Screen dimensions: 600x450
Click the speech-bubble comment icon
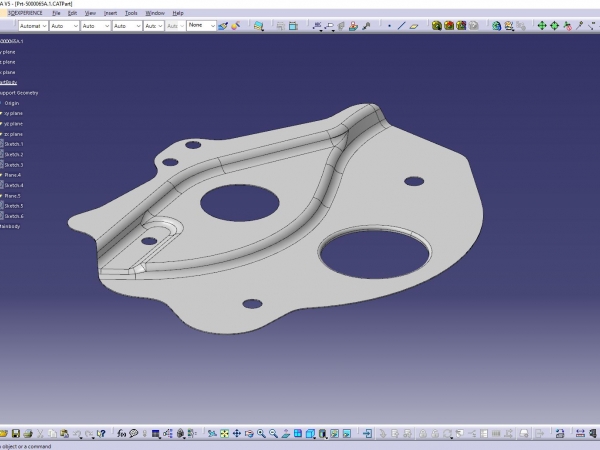click(134, 434)
